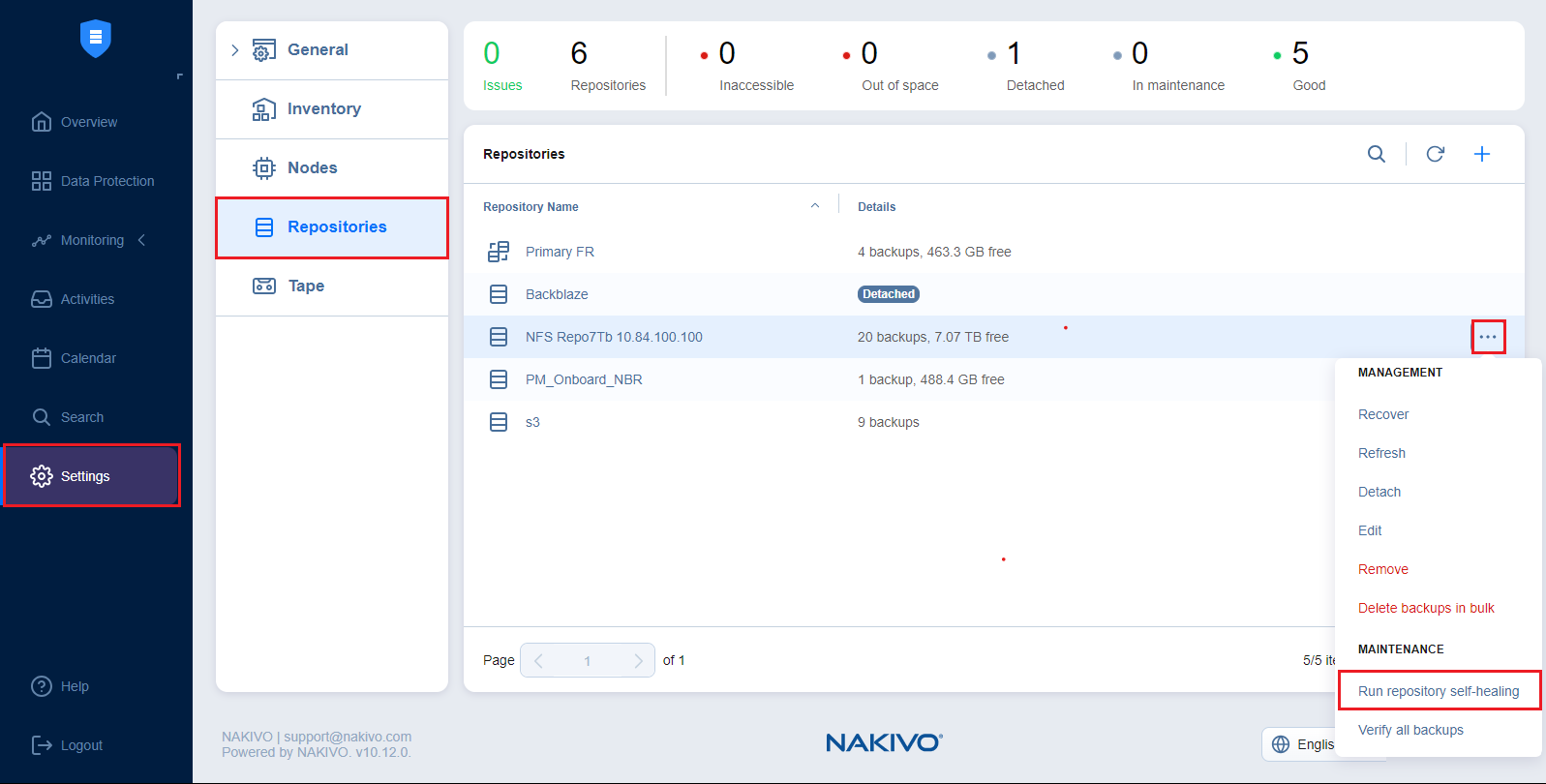Expand the General settings section

[x=235, y=50]
